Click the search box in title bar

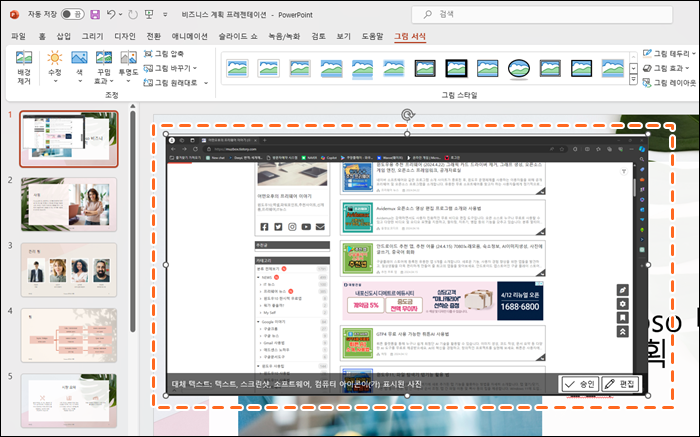[x=542, y=14]
